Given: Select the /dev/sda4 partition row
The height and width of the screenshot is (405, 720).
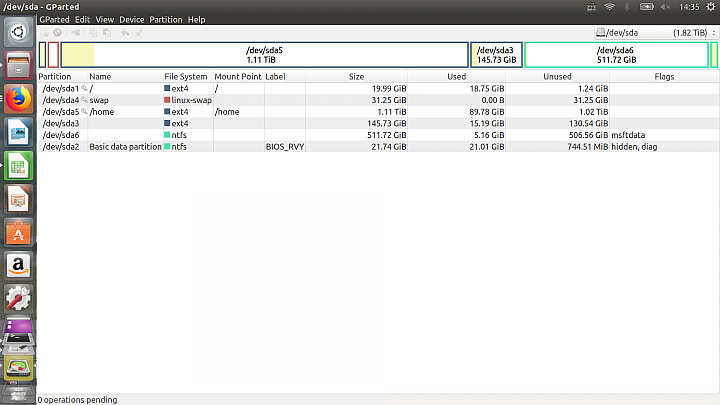Looking at the screenshot, I should point(378,100).
